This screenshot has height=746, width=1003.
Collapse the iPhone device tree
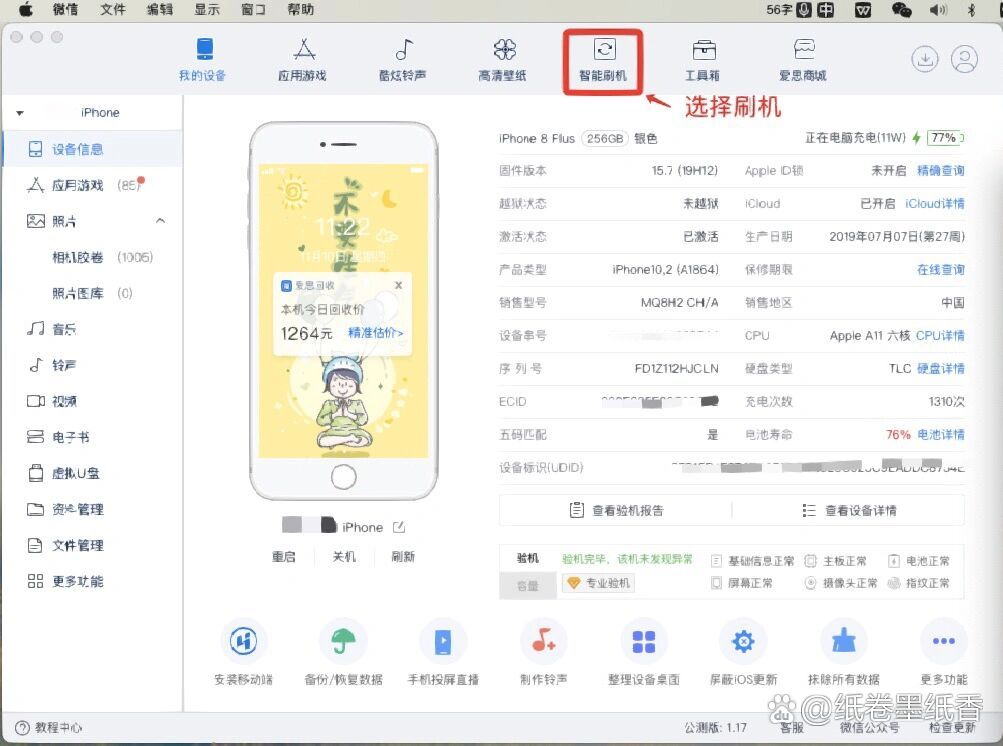click(20, 113)
